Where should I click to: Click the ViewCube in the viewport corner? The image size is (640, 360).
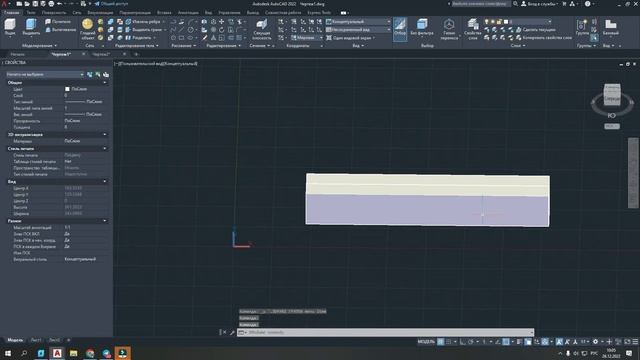click(x=612, y=95)
